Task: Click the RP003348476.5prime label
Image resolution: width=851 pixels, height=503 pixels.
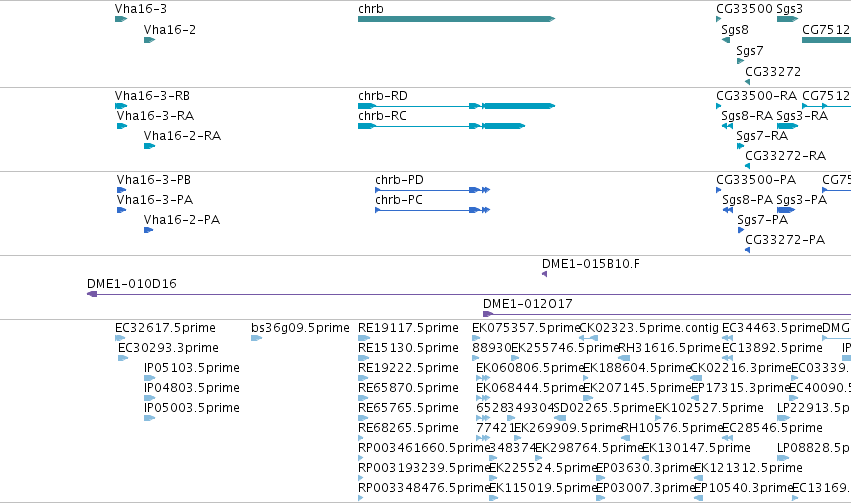Action: pos(424,488)
